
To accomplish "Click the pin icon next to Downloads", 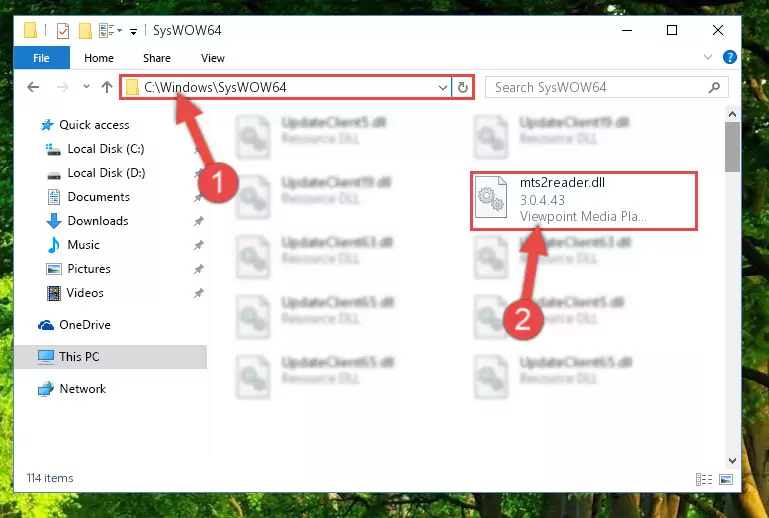I will [199, 221].
